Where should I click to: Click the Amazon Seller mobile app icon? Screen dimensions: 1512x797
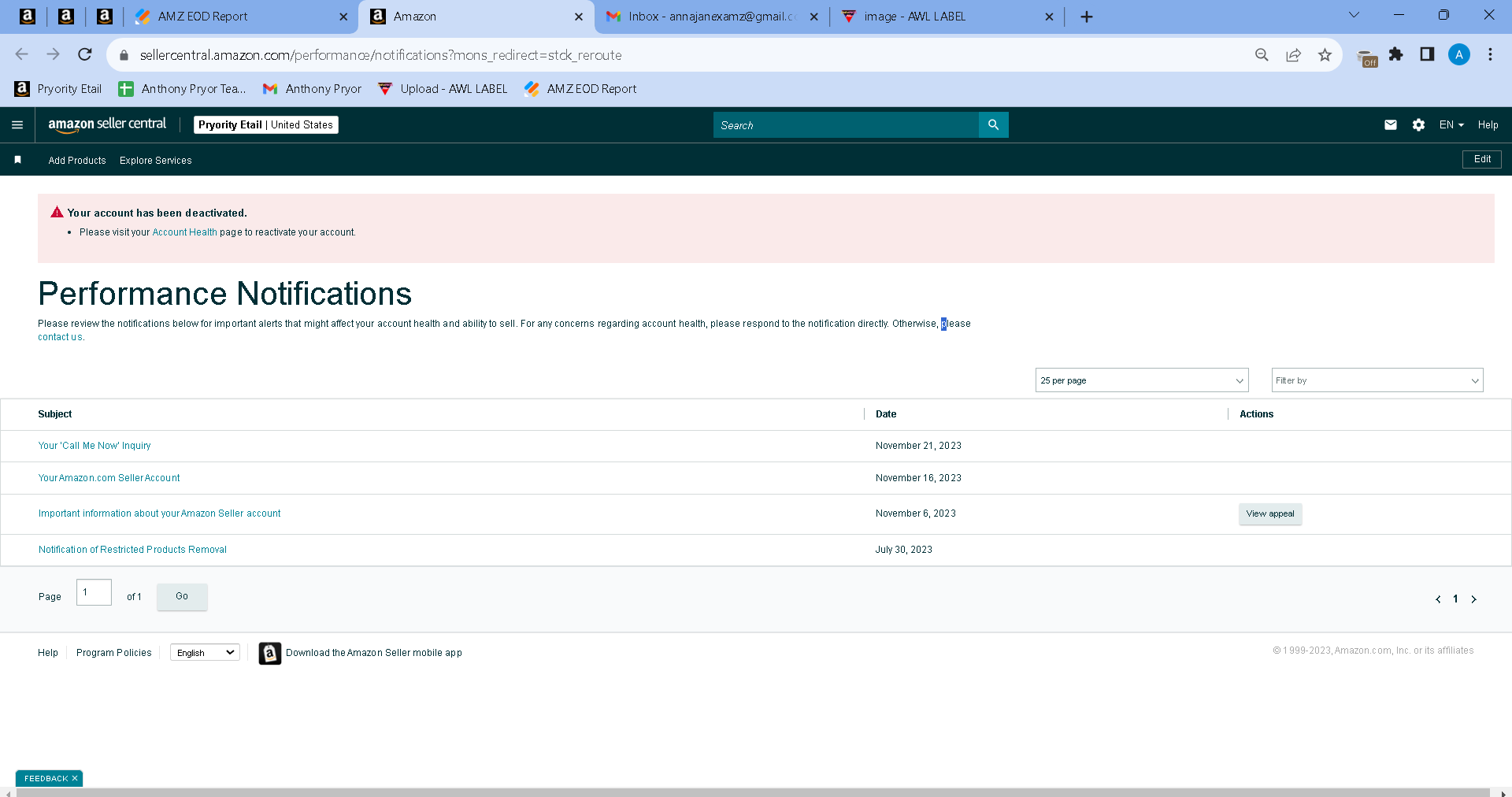point(269,653)
